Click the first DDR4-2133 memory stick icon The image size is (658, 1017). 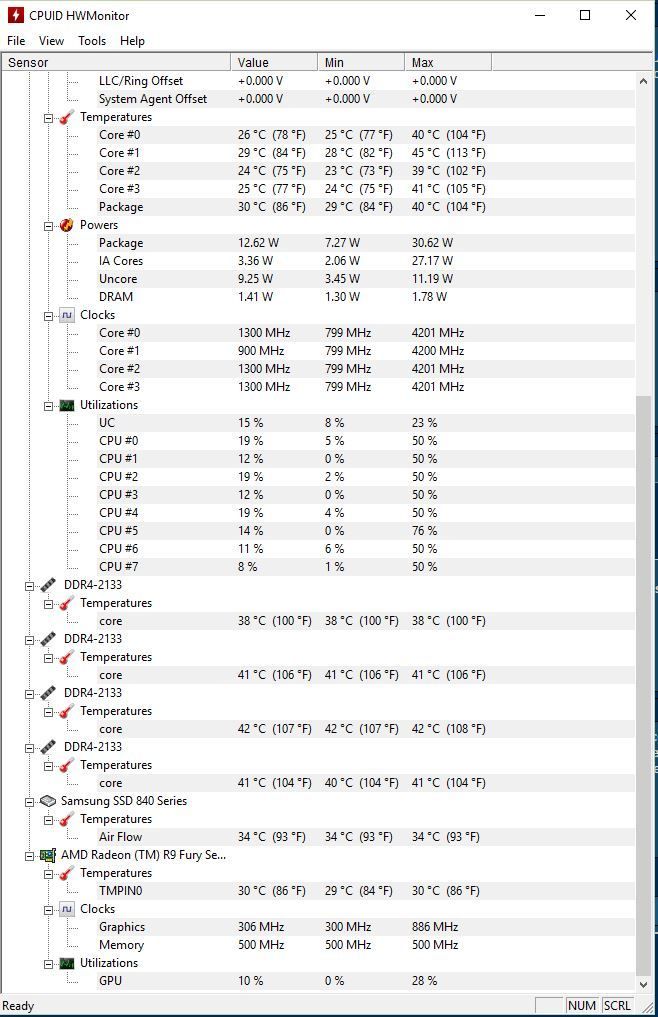click(x=48, y=585)
